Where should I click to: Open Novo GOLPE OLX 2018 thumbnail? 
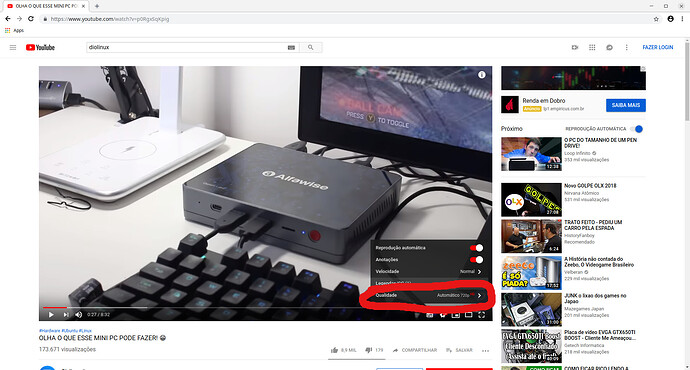[x=531, y=200]
